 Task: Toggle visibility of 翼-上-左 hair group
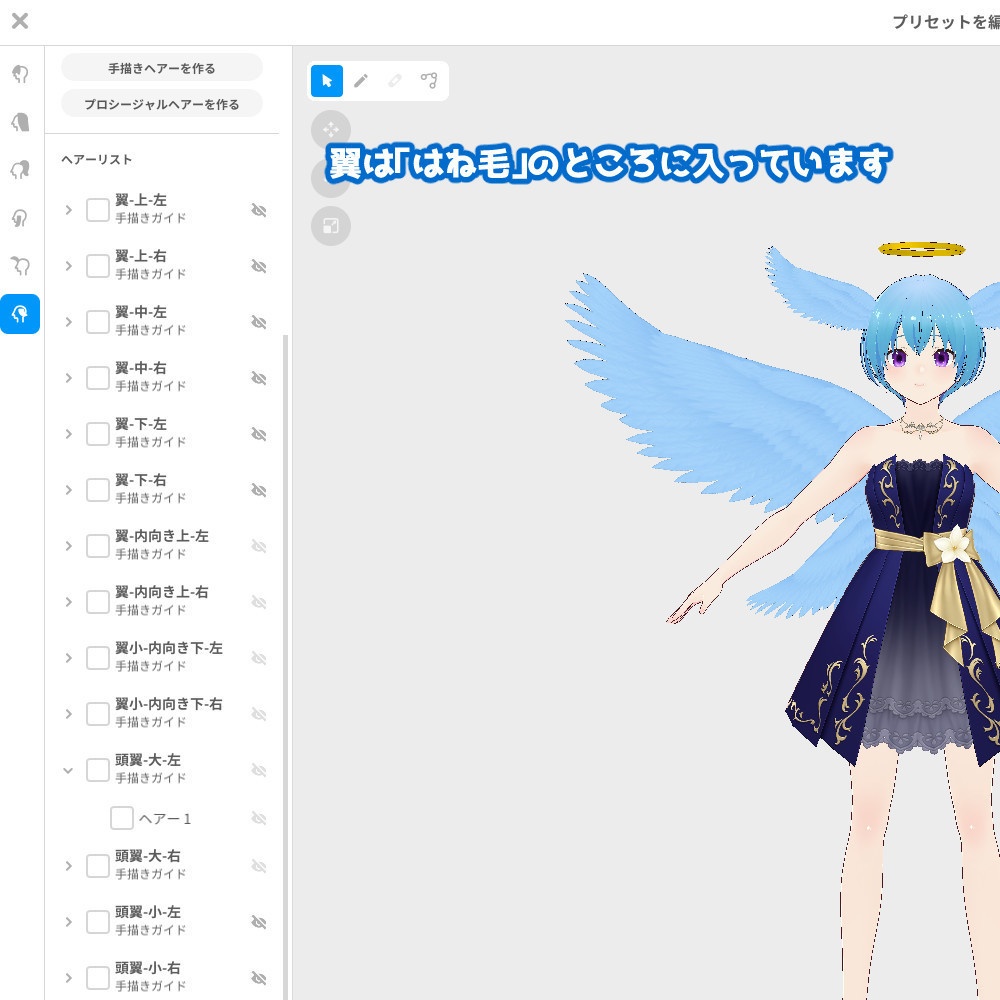(259, 210)
